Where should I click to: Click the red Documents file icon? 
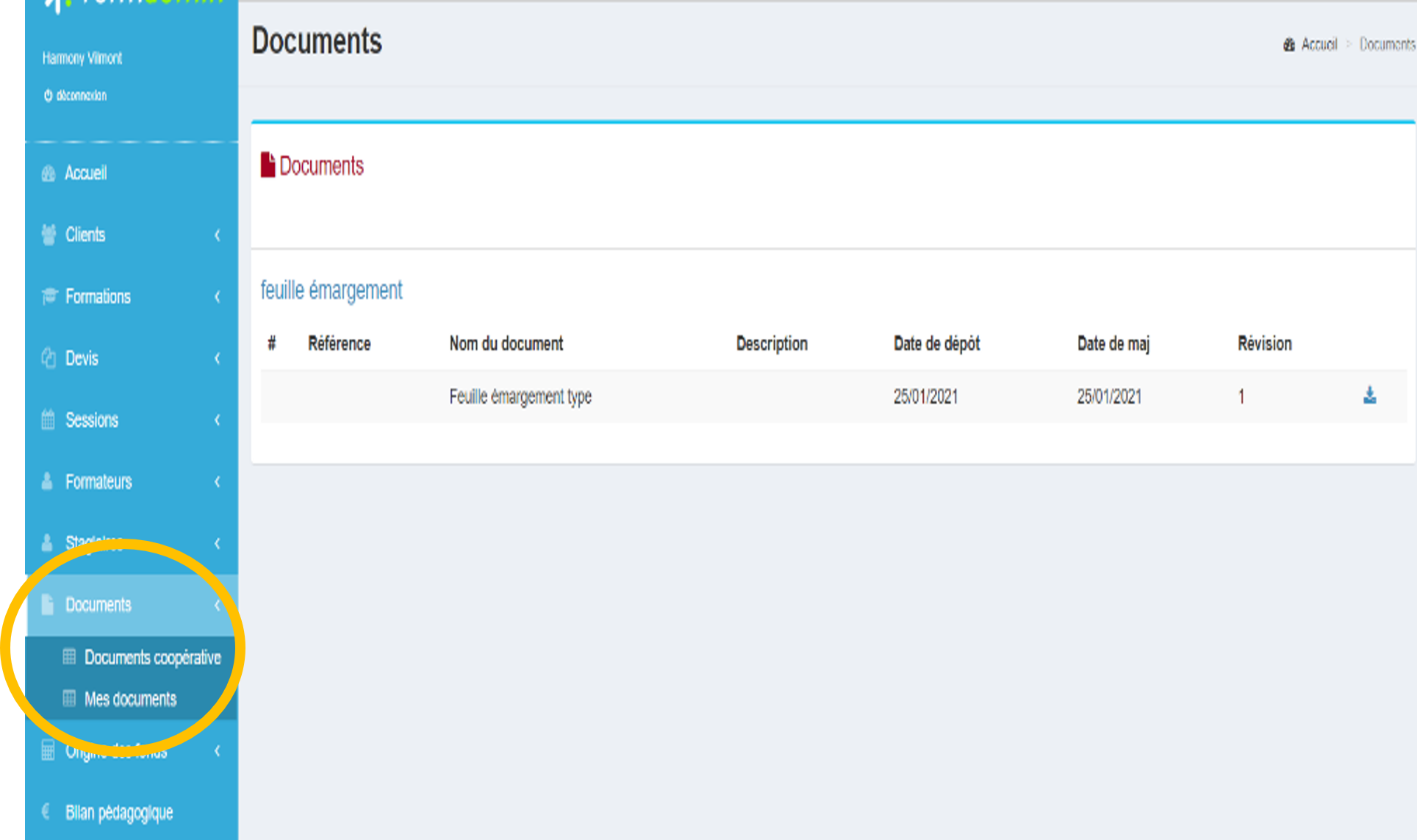pyautogui.click(x=268, y=165)
